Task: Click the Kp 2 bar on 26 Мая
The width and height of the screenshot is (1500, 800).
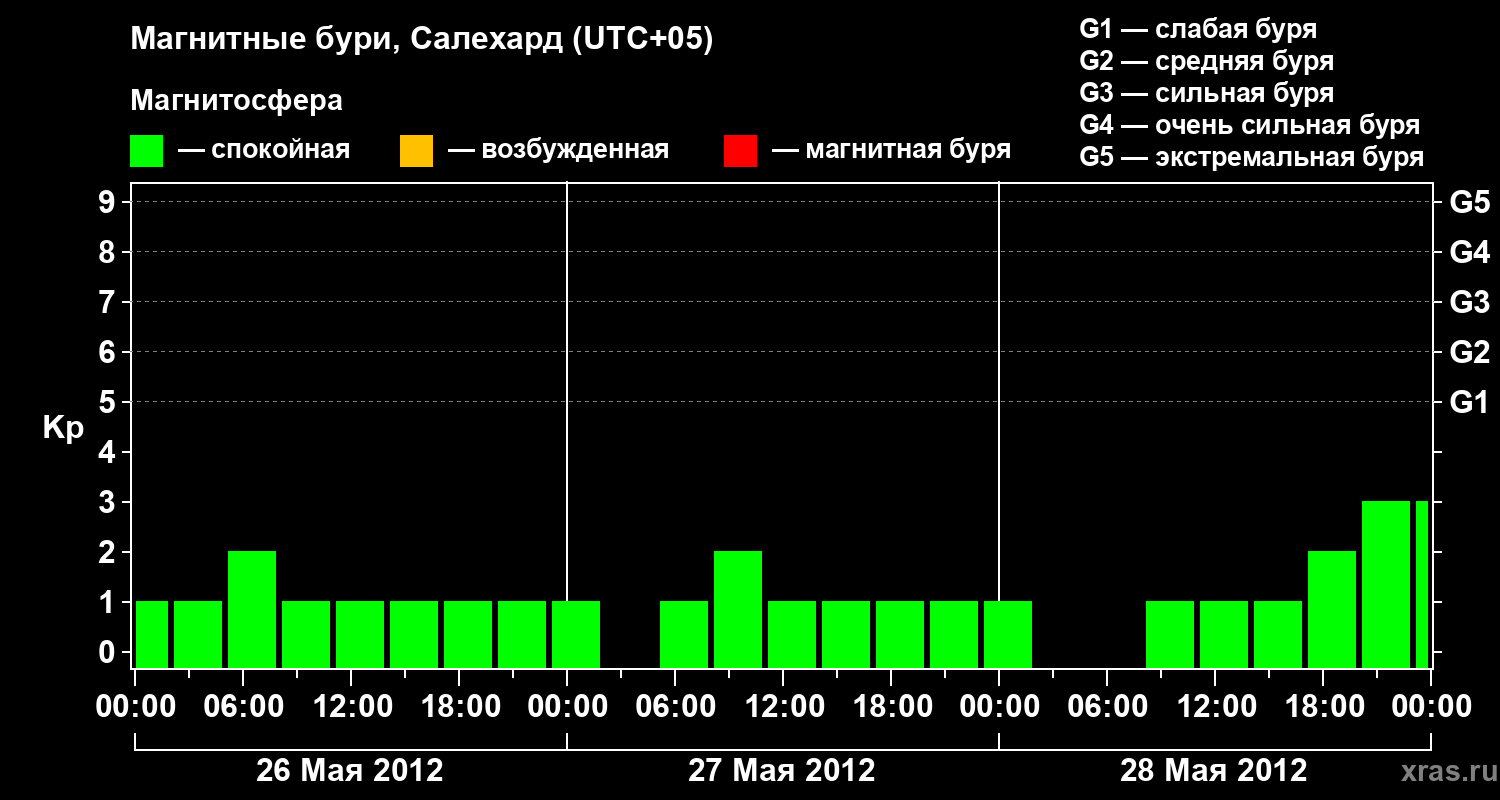Action: pyautogui.click(x=252, y=609)
